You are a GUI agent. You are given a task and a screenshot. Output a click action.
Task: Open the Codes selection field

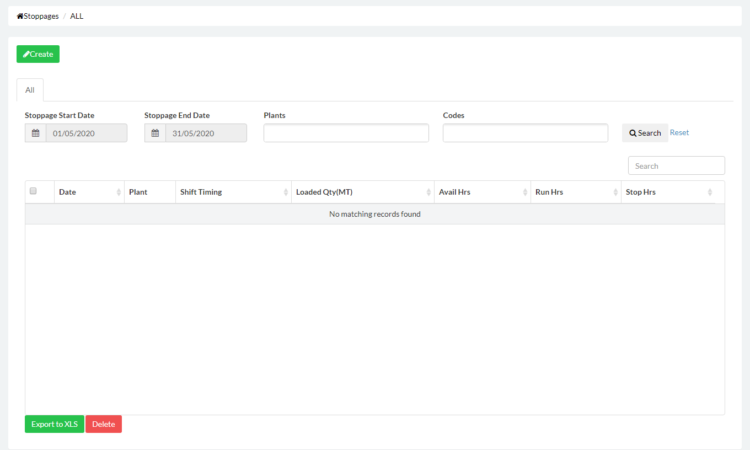click(x=525, y=133)
